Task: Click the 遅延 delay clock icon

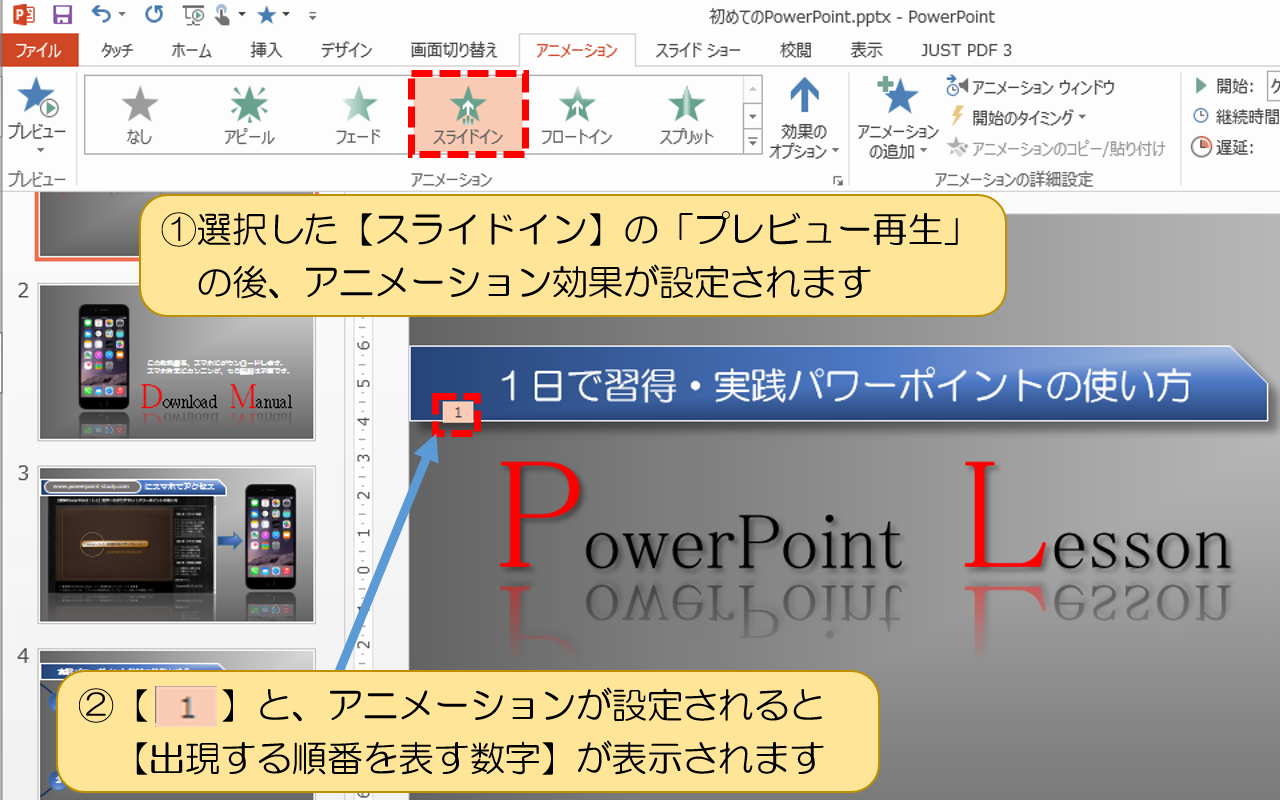Action: [x=1201, y=147]
